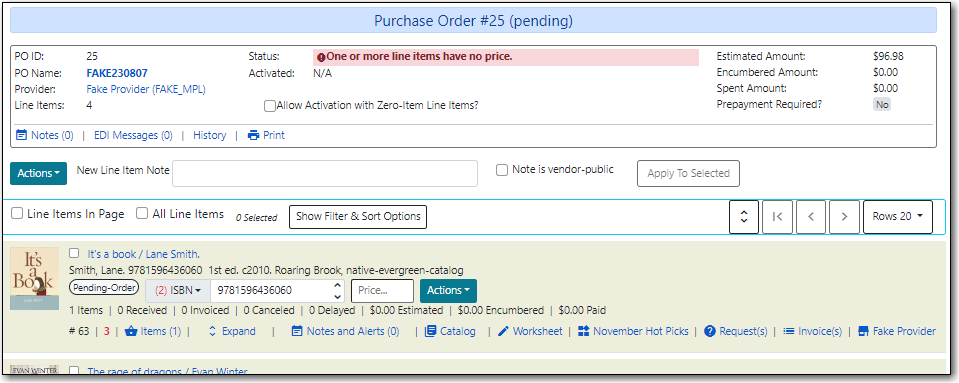Screen dimensions: 959x383
Task: Open the Rows 20 dropdown
Action: coord(898,217)
